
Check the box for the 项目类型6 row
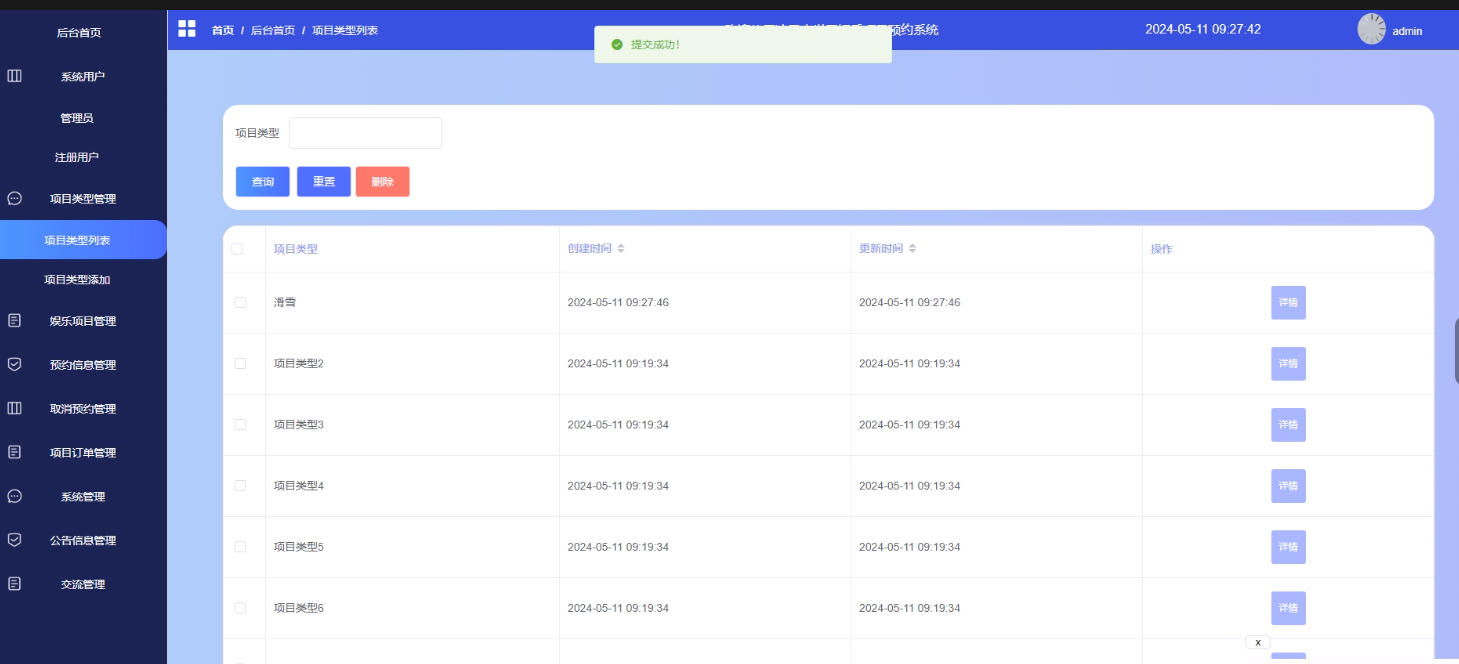pyautogui.click(x=240, y=608)
